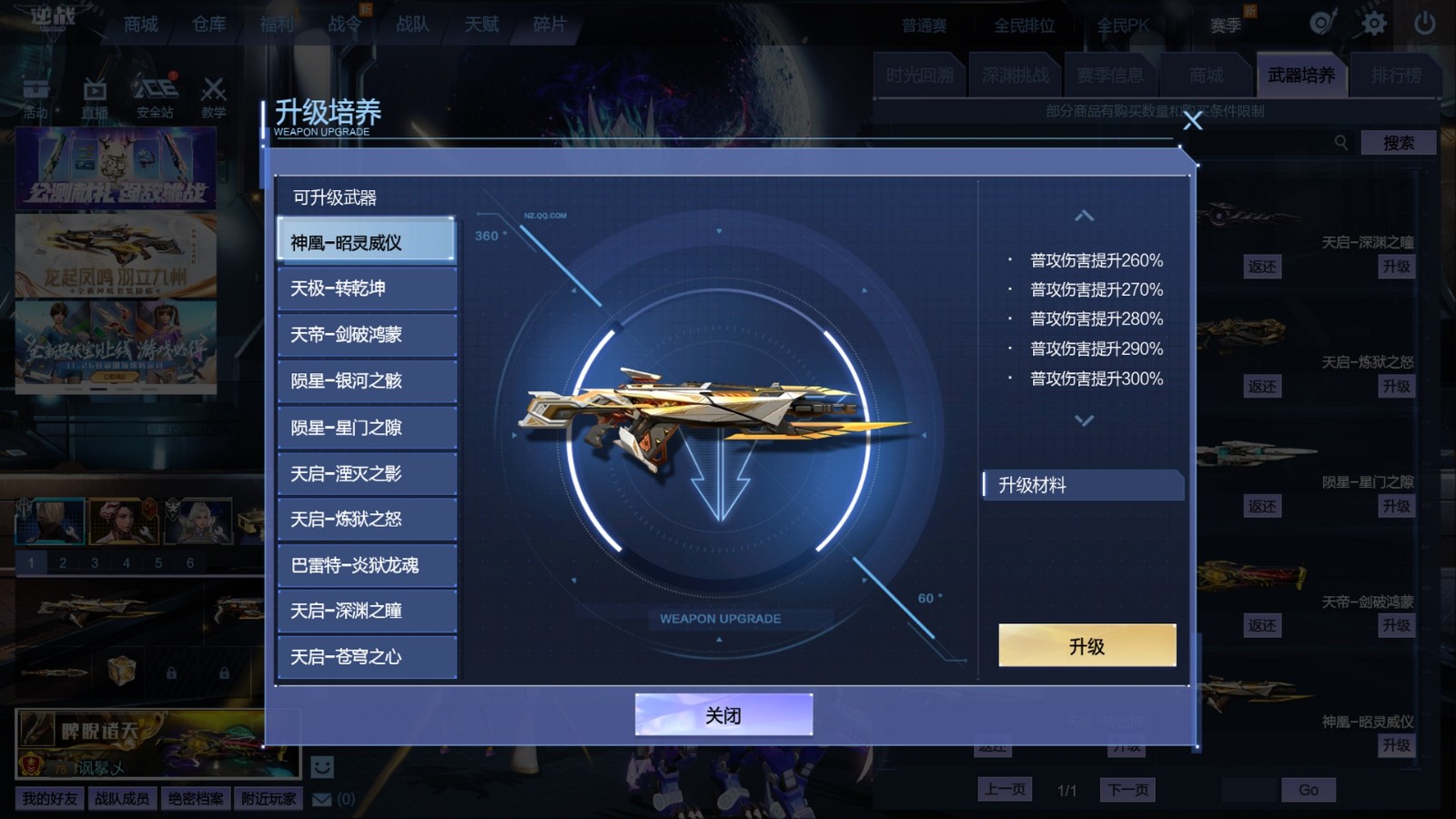Click the 下一页 next page button
Viewport: 1456px width, 819px height.
pyautogui.click(x=1127, y=790)
